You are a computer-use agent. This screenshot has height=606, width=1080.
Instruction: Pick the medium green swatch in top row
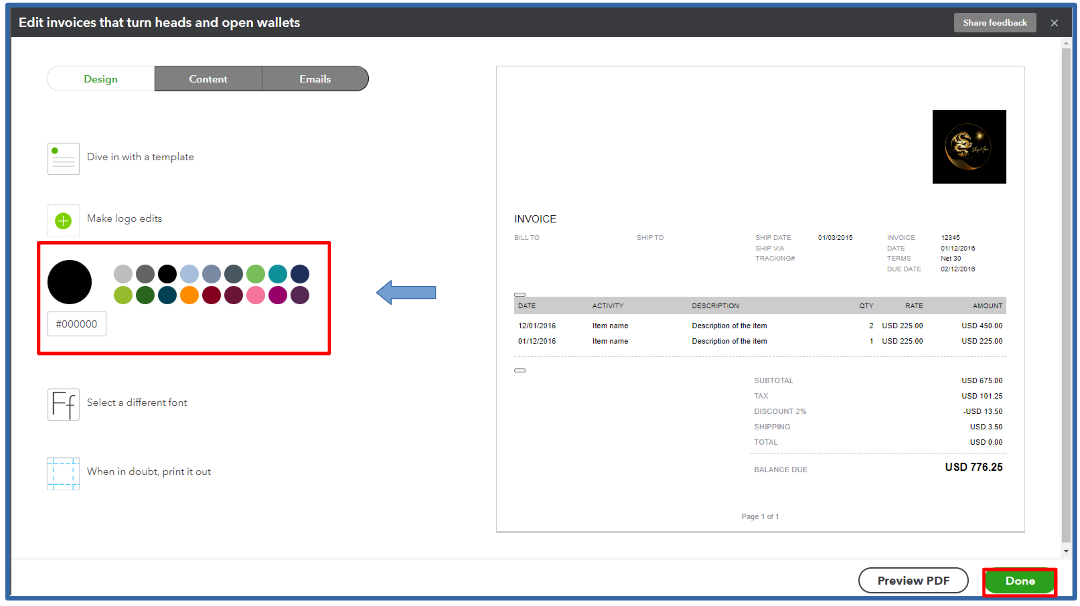coord(256,274)
